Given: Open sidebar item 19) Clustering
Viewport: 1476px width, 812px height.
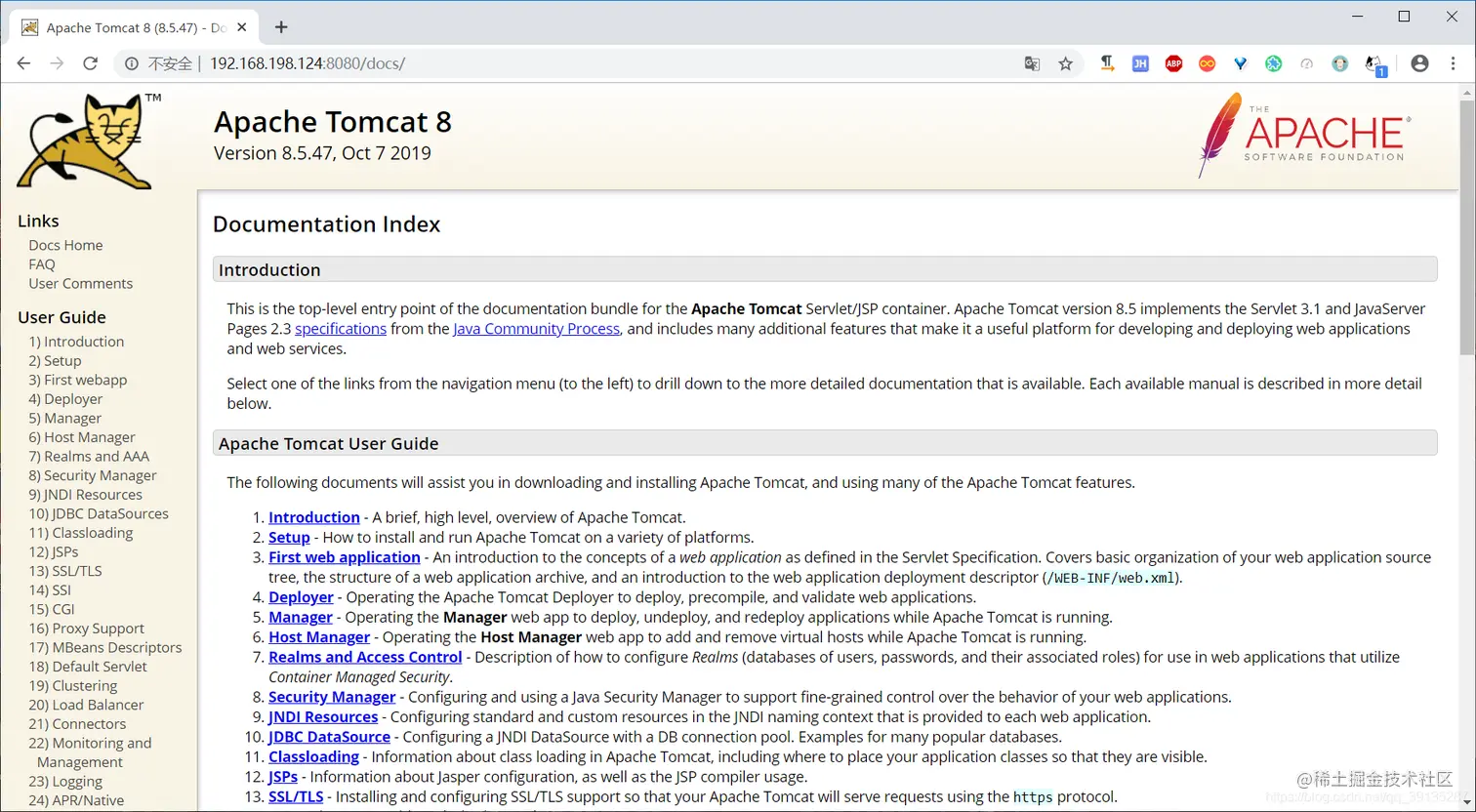Looking at the screenshot, I should tap(73, 685).
